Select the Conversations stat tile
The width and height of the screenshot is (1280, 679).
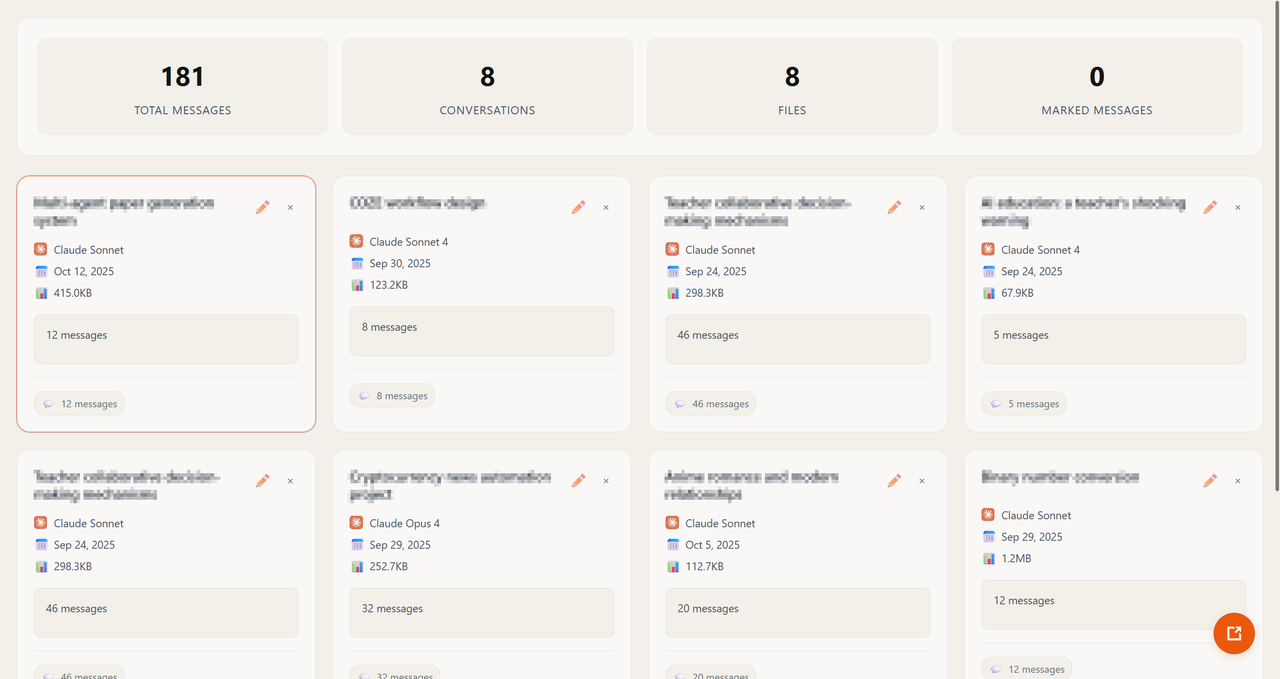point(487,86)
